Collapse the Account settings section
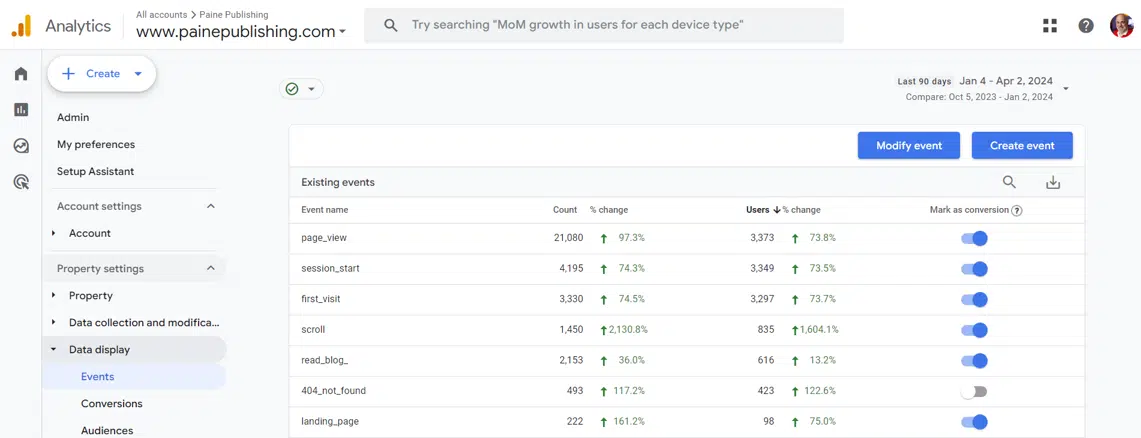This screenshot has width=1141, height=438. (x=210, y=206)
